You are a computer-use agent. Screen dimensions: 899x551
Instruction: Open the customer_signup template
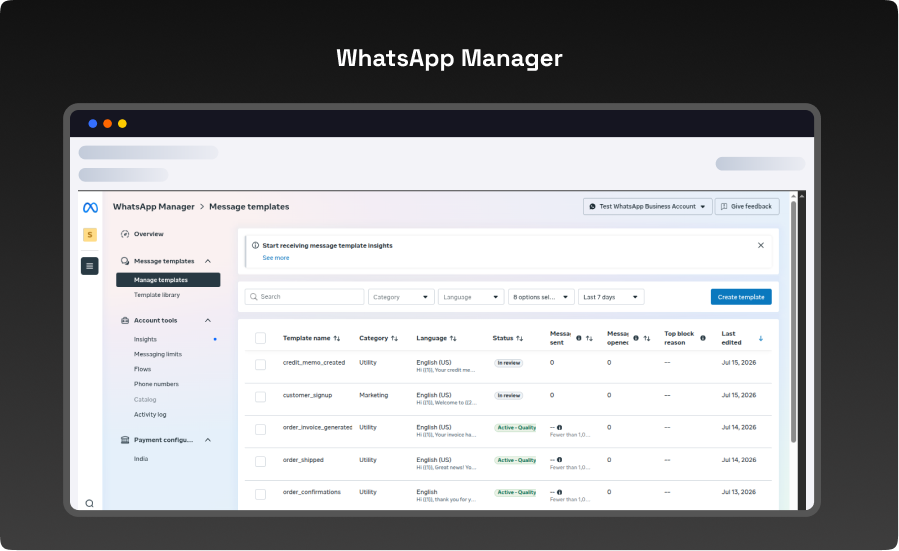307,395
